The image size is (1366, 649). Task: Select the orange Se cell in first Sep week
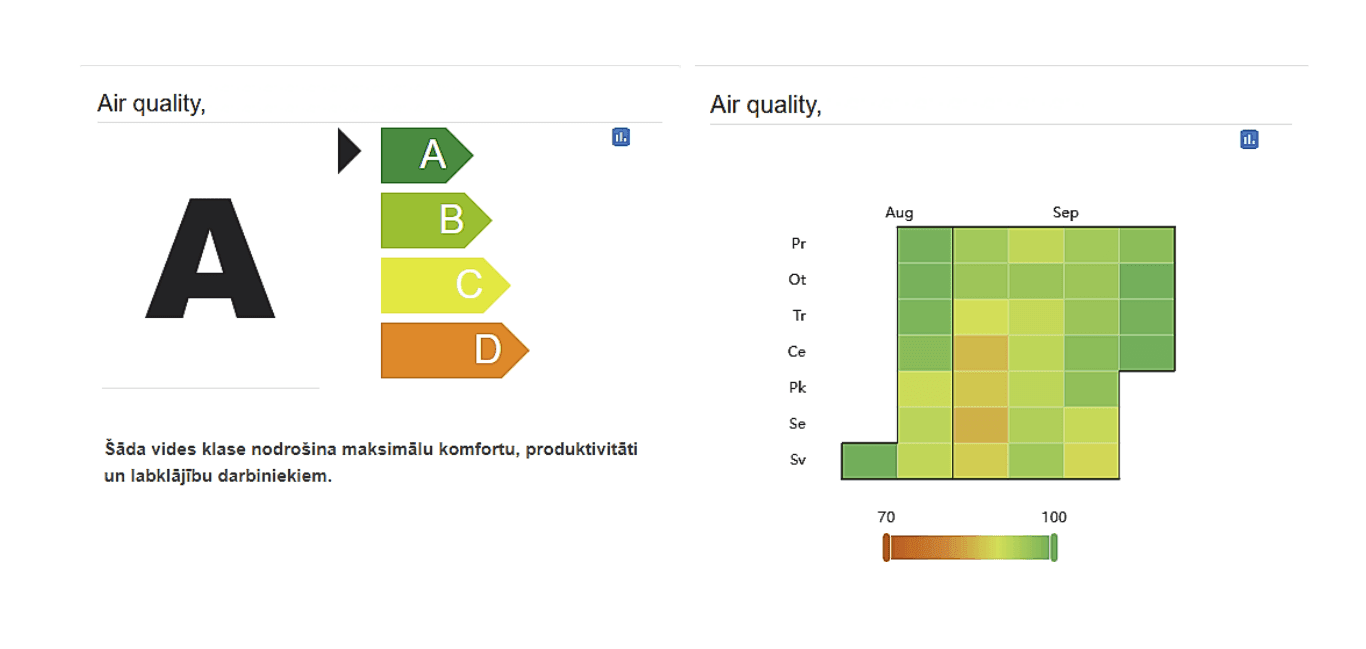[x=980, y=425]
